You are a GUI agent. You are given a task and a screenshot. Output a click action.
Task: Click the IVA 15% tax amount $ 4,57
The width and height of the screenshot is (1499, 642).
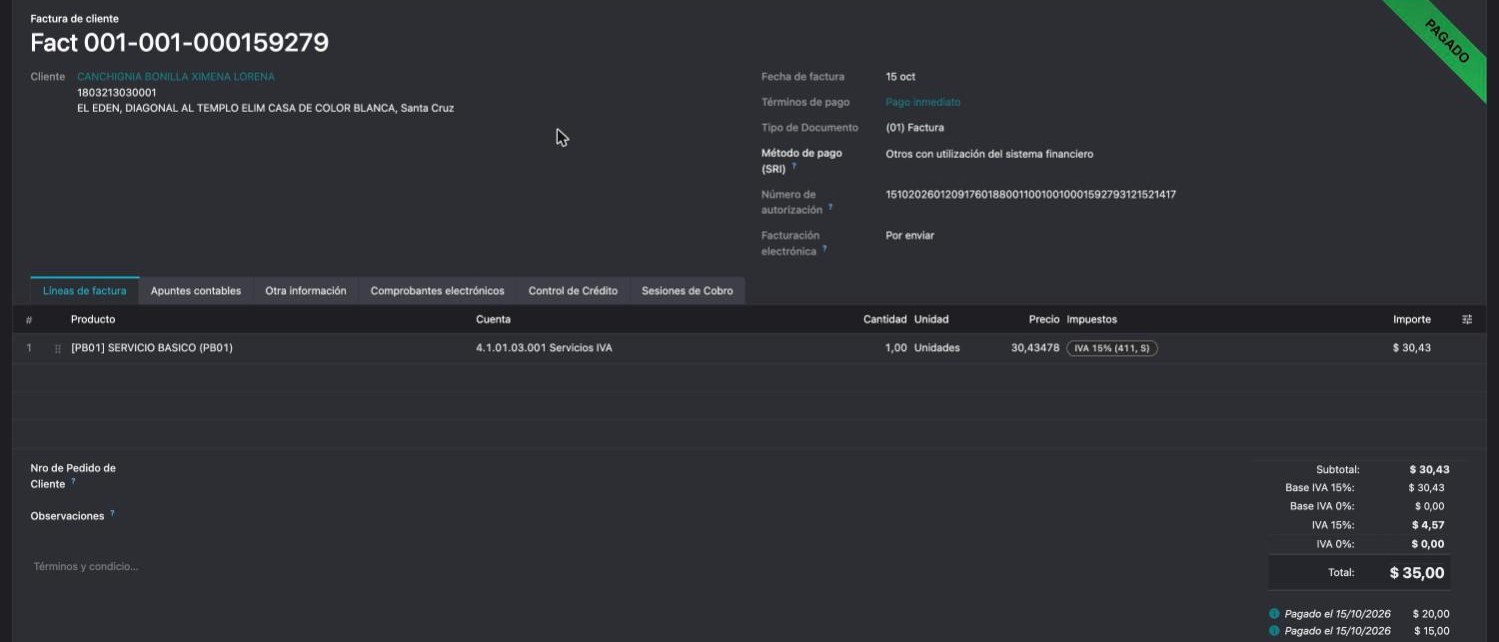pos(1428,525)
